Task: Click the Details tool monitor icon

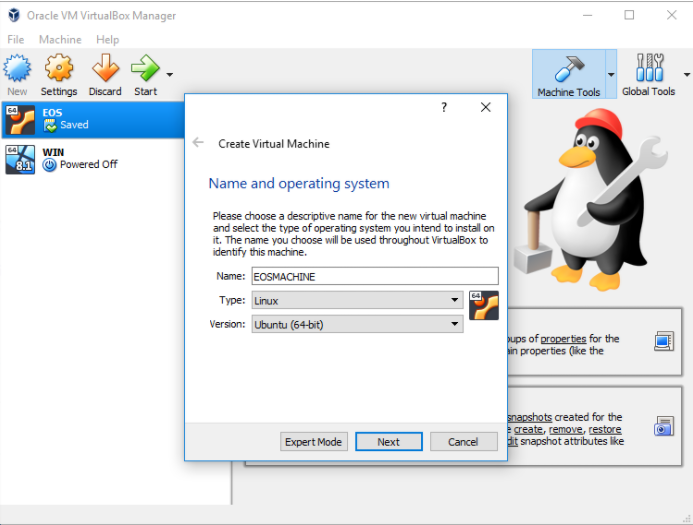Action: 664,341
